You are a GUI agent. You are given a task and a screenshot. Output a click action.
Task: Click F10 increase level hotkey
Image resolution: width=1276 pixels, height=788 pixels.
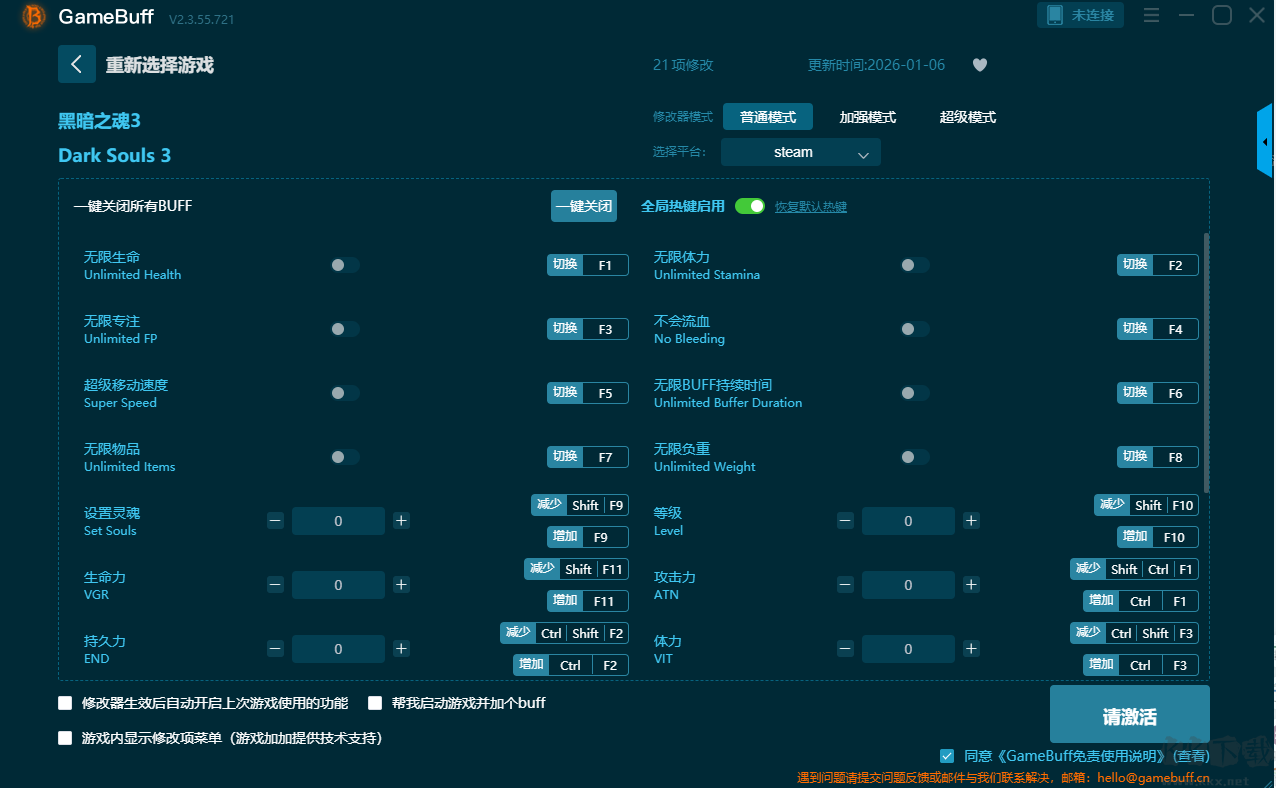pyautogui.click(x=1158, y=537)
